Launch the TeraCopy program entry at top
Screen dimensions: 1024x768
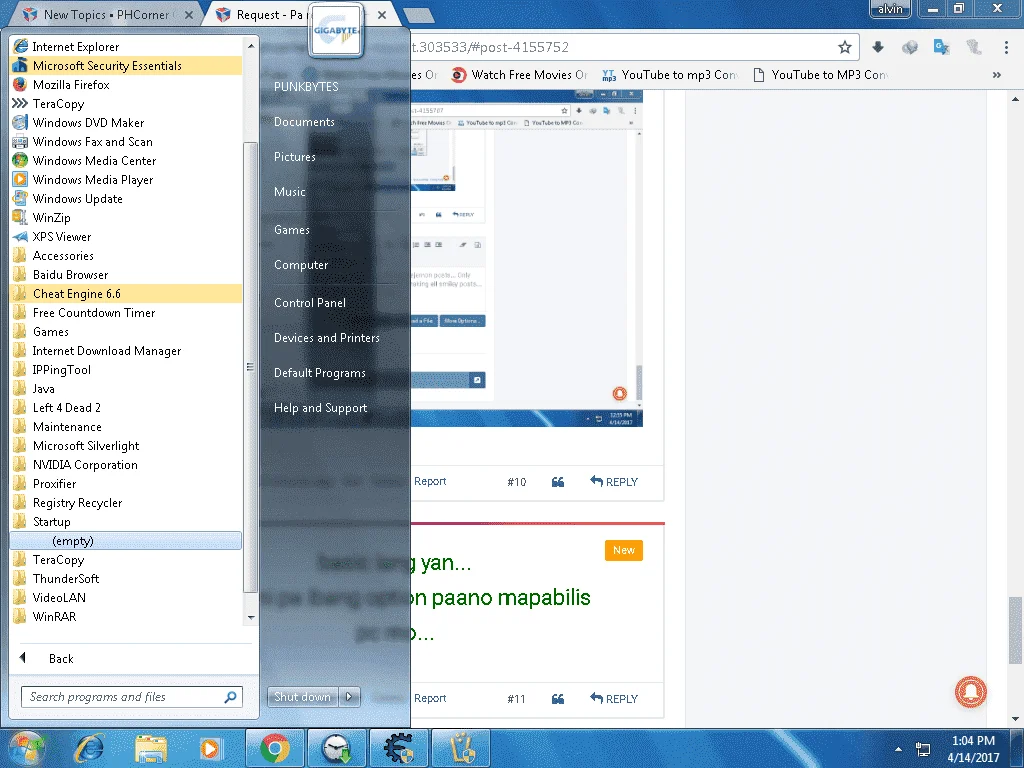(126, 103)
